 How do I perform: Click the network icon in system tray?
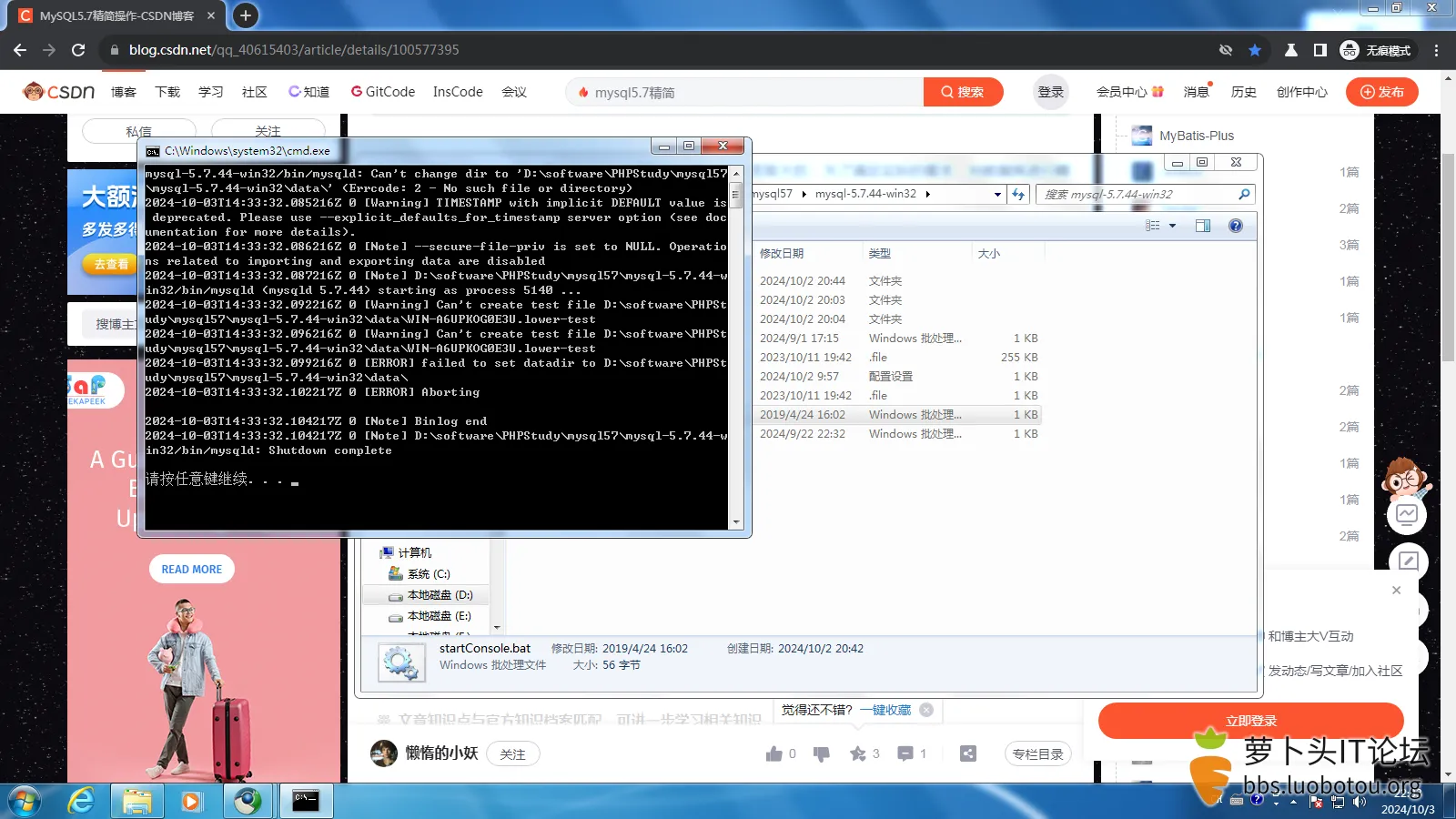click(1338, 802)
